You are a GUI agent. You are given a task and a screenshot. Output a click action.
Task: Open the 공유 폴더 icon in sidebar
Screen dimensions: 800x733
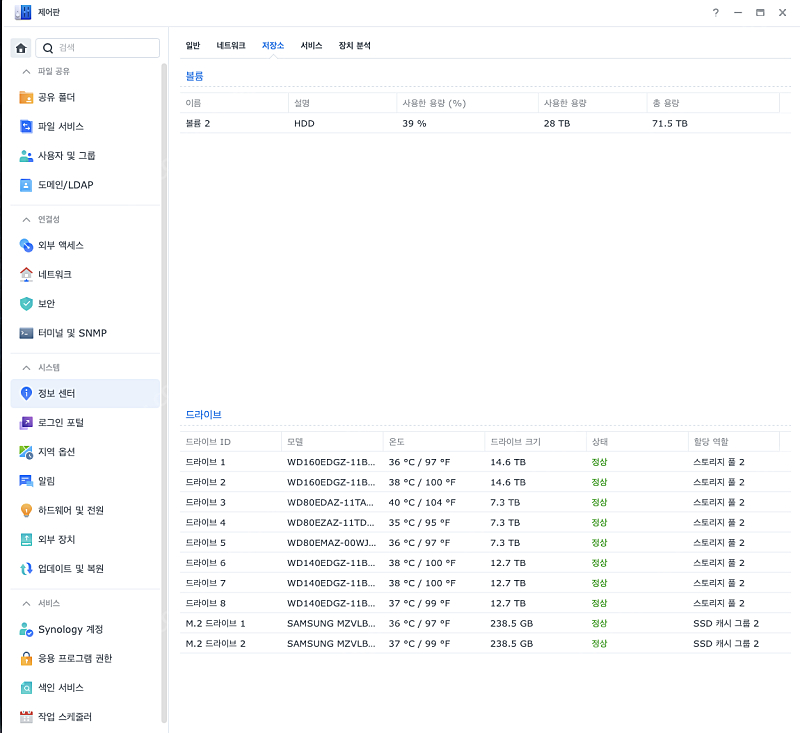(25, 97)
